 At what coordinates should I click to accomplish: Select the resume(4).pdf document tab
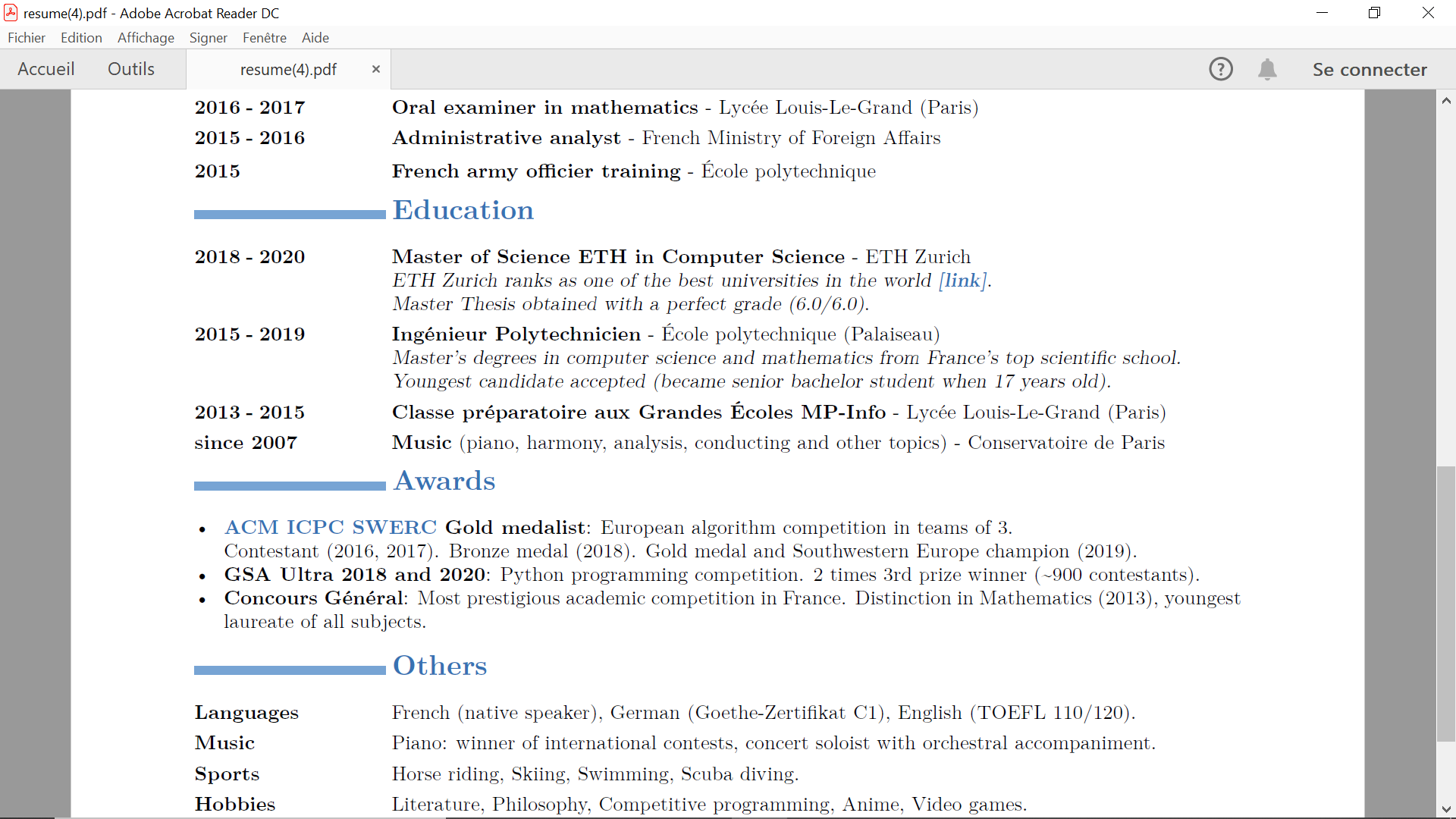coord(288,69)
